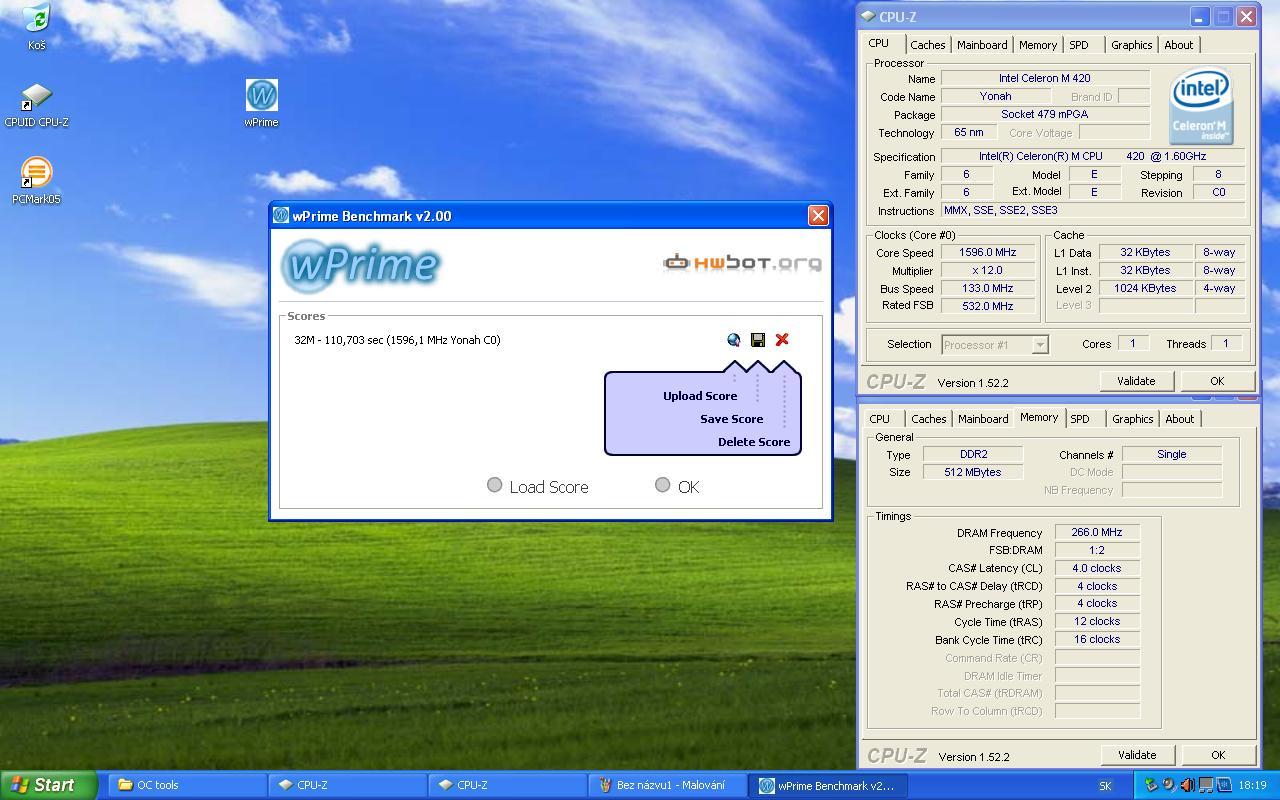Switch to Bez názvu1 - Malování taskbar item

667,785
